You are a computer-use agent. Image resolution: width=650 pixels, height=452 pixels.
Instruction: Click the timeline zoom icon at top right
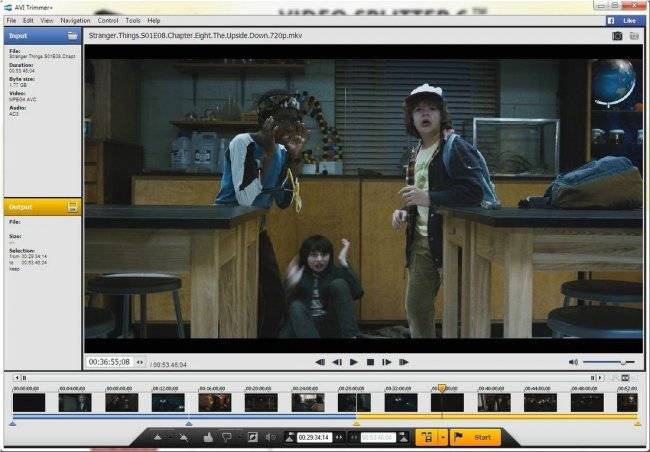(625, 378)
